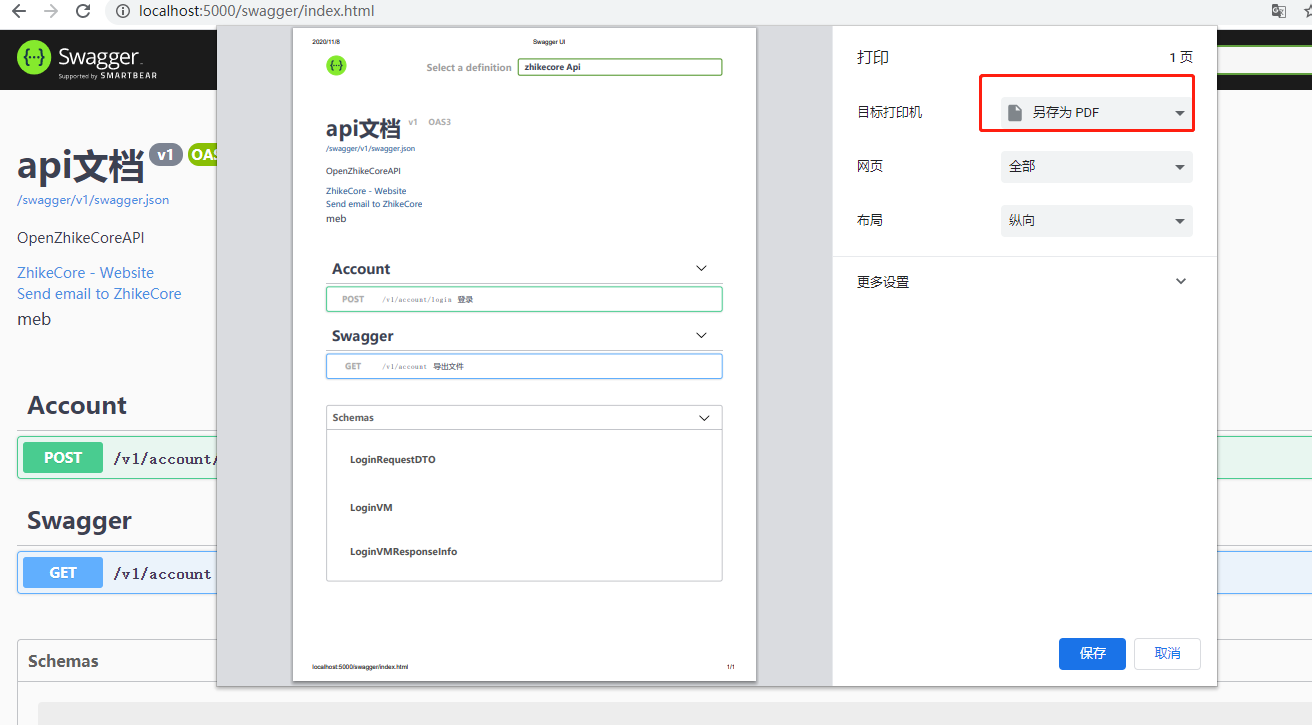Viewport: 1312px width, 725px height.
Task: Click the print preview page thumbnail
Action: [x=524, y=354]
